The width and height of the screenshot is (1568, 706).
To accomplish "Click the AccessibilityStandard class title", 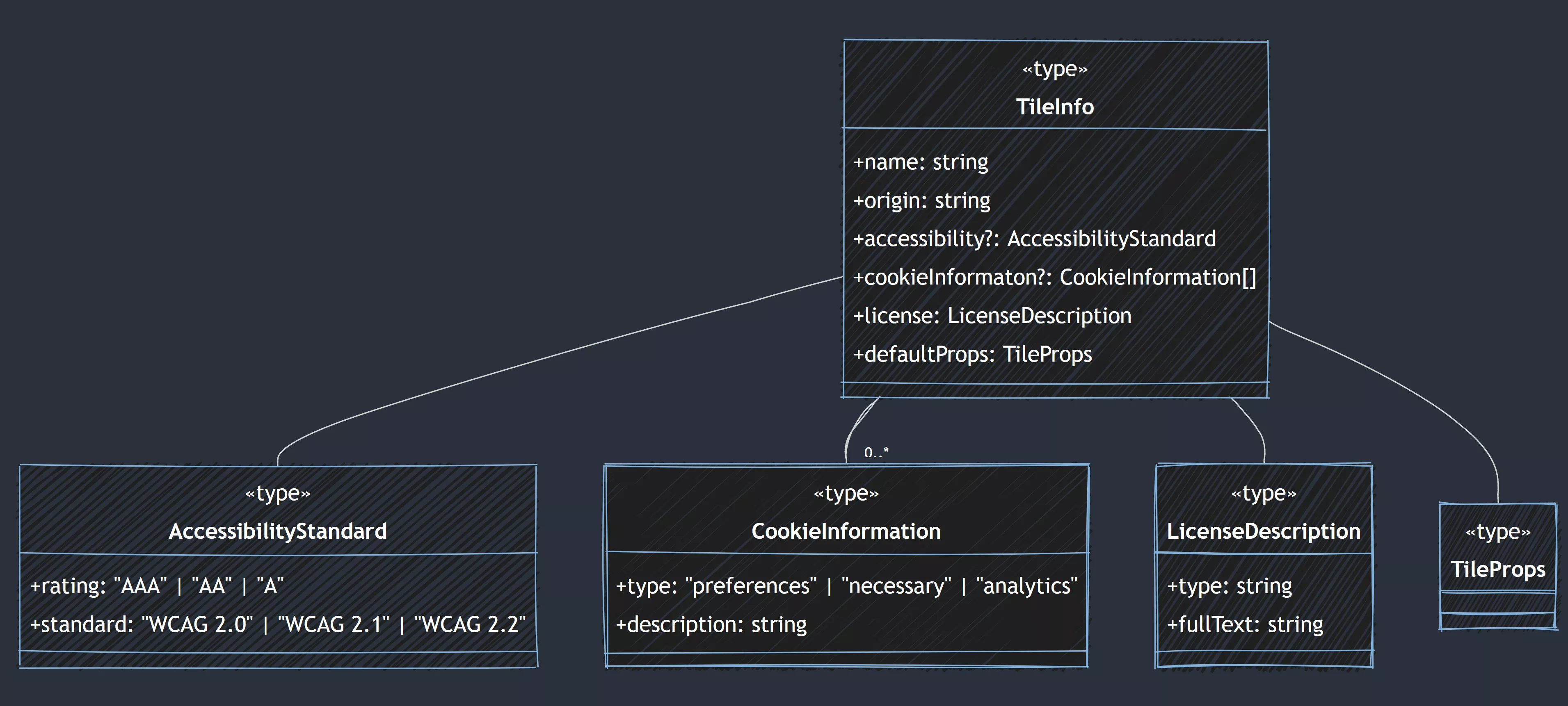I will (278, 531).
